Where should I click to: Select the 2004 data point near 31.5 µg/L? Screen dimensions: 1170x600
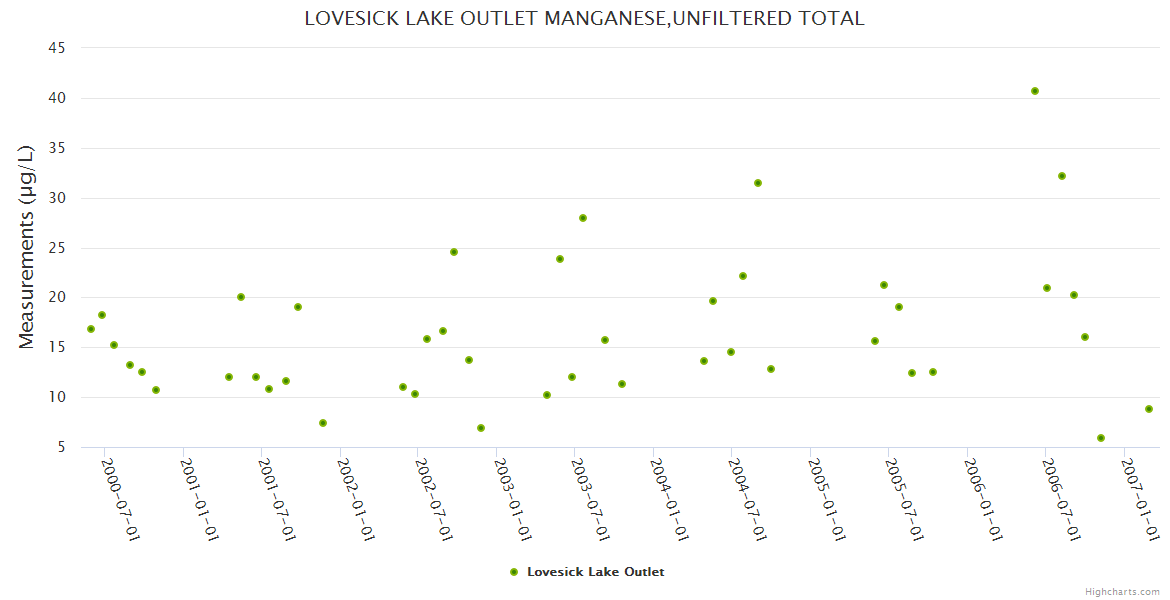click(758, 183)
